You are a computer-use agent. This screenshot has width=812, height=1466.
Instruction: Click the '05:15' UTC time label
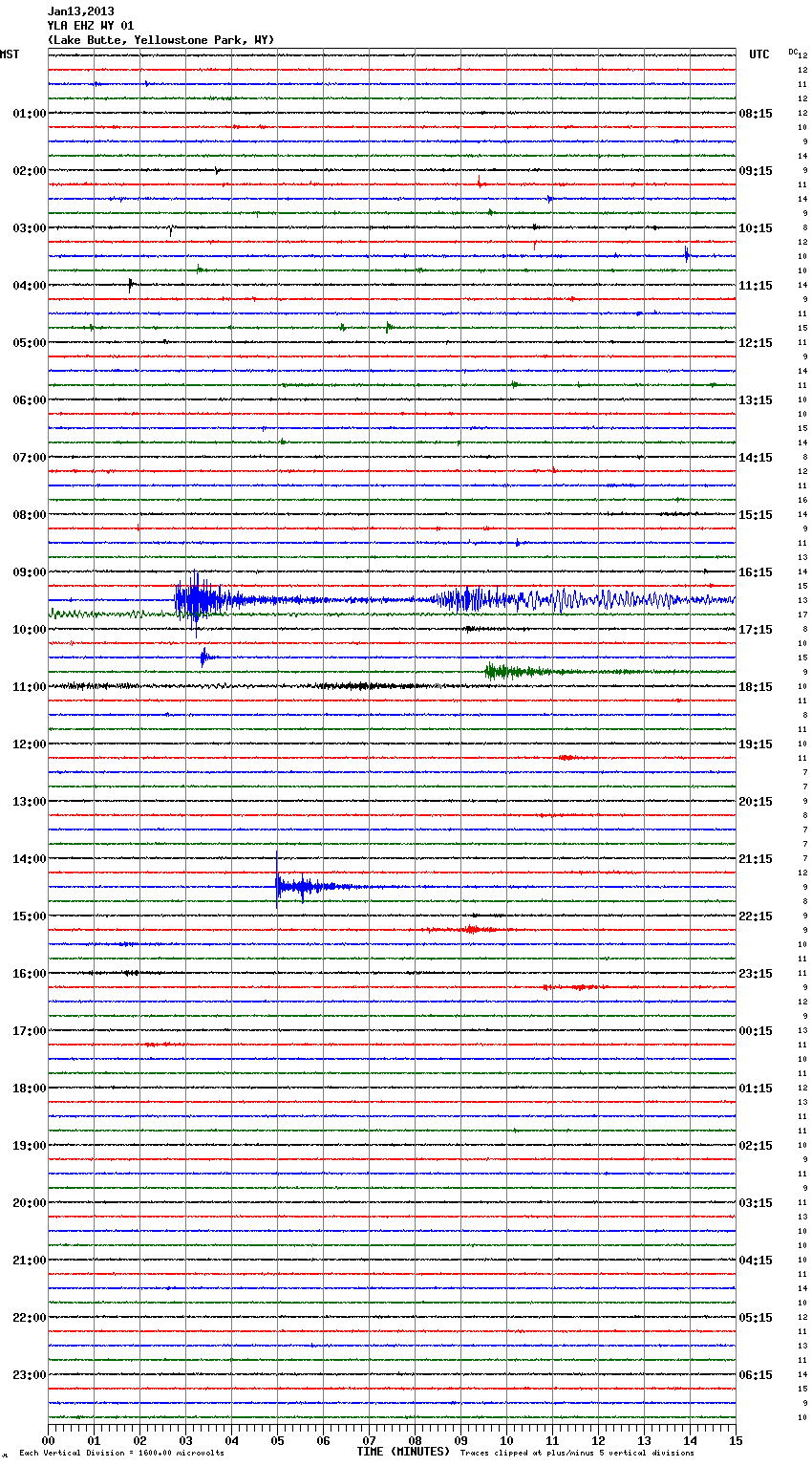point(756,1318)
